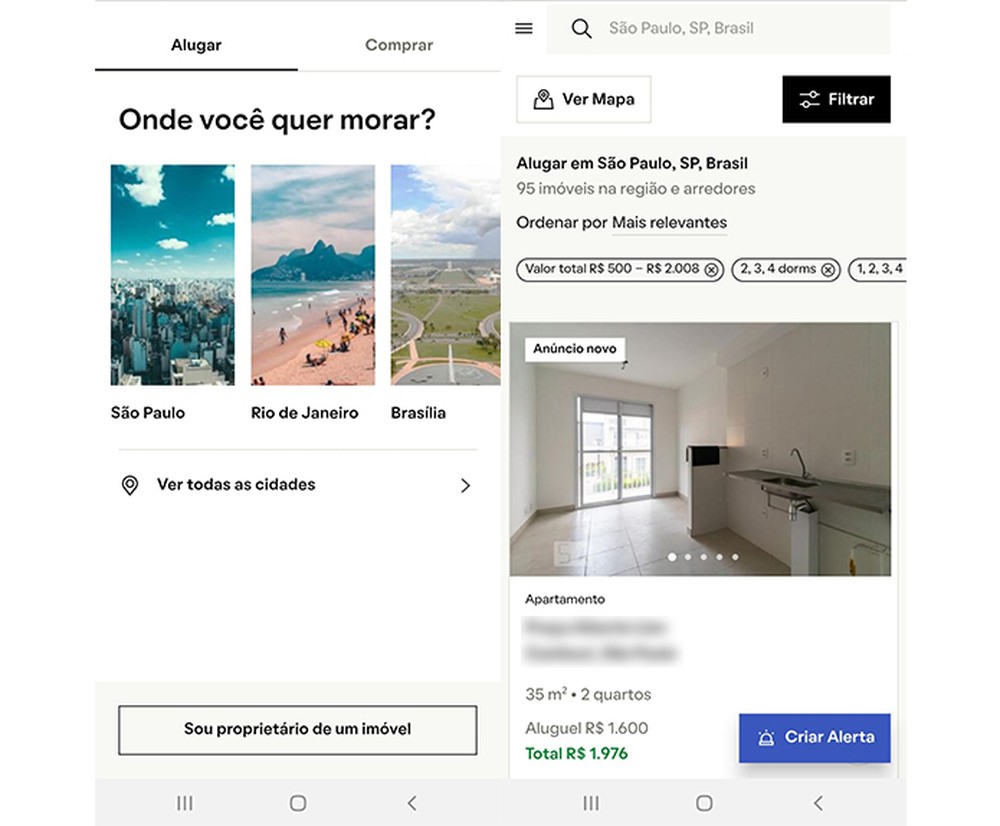Dismiss the 2, 3, 4 dorms filter chip

[829, 270]
